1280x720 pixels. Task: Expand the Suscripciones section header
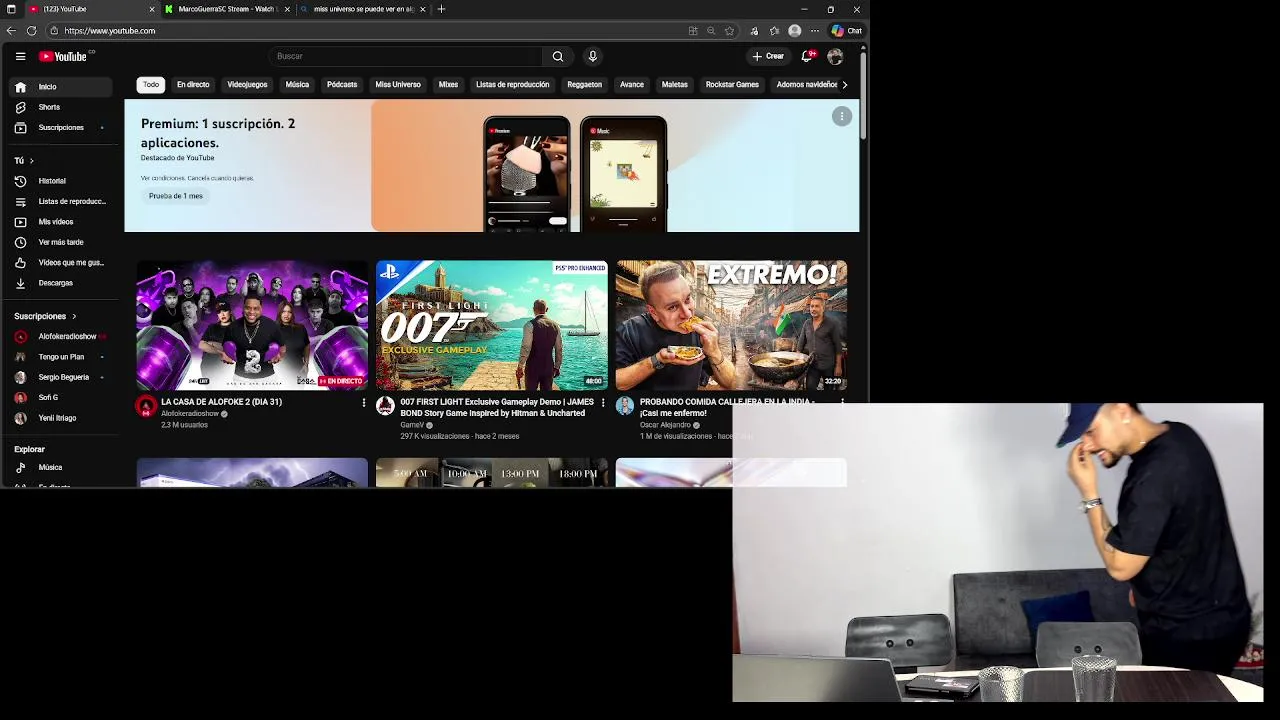(45, 316)
